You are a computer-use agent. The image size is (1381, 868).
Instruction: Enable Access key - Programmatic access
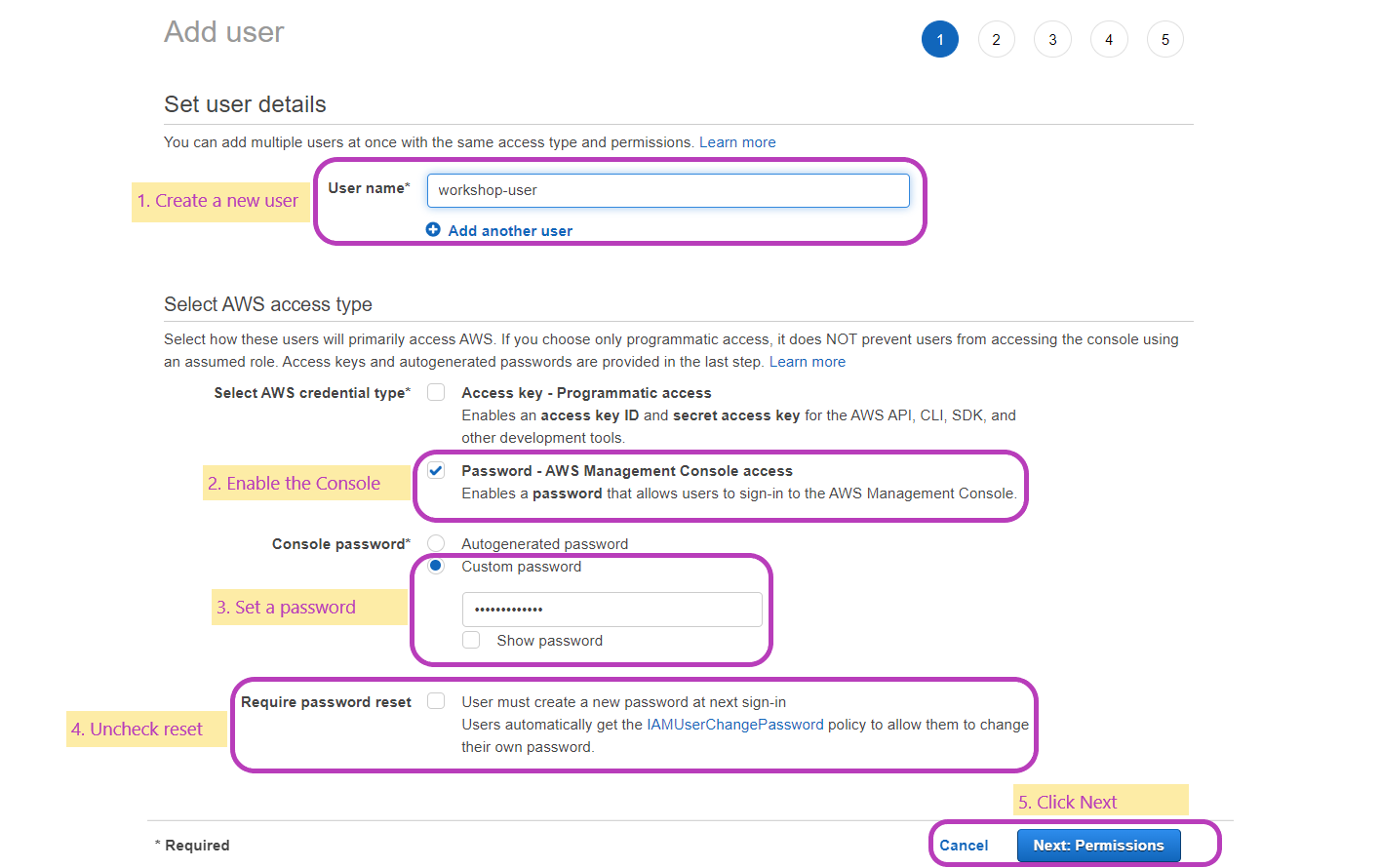(x=435, y=391)
